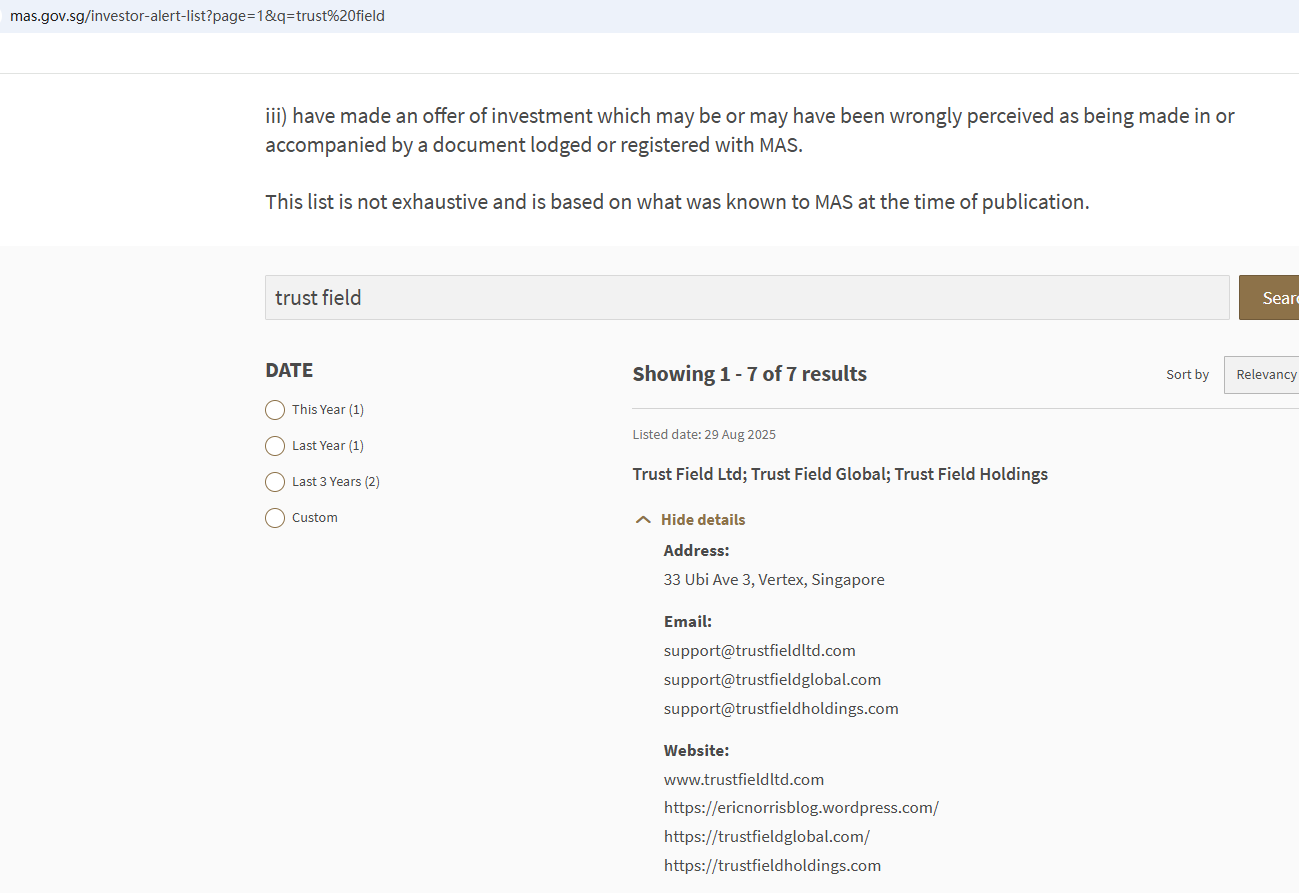
Task: Open the www.trustfieldltd.com website link
Action: pos(743,779)
